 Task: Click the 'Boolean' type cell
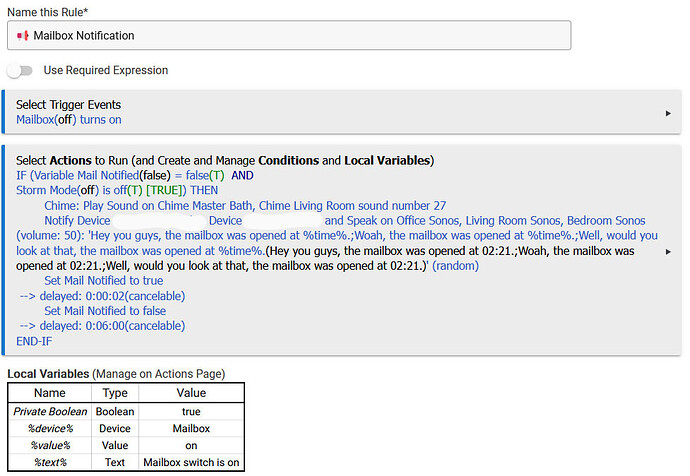click(115, 411)
